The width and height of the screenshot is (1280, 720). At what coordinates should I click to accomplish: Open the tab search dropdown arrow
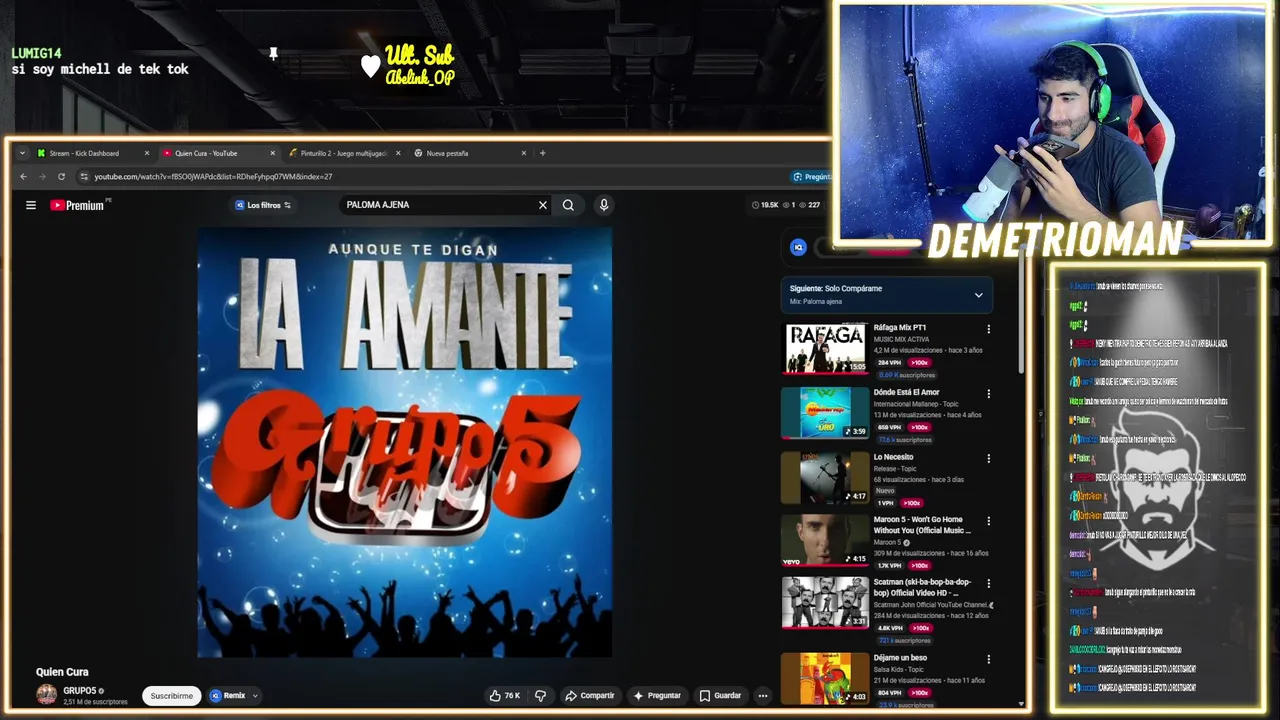coord(22,153)
